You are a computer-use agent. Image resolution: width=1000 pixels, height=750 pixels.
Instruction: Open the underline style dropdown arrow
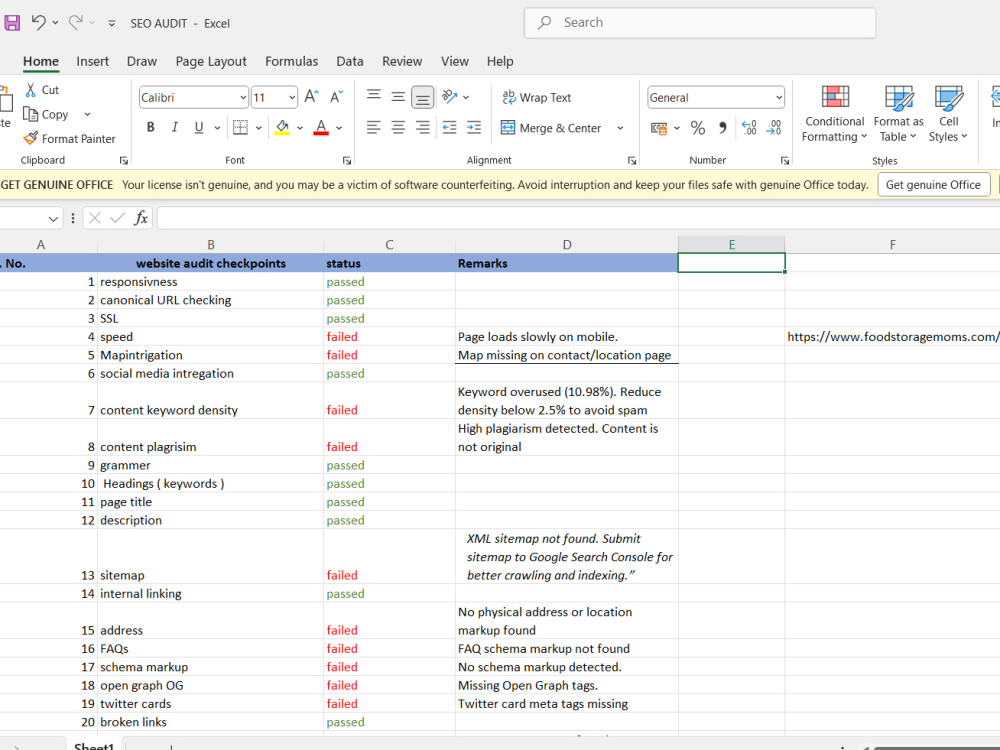(217, 128)
